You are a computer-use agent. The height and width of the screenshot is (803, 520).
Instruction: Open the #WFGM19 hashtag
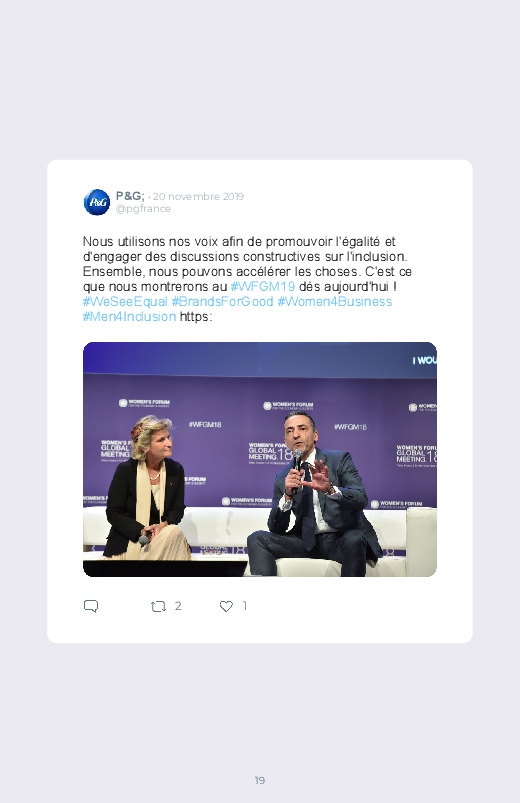[263, 286]
